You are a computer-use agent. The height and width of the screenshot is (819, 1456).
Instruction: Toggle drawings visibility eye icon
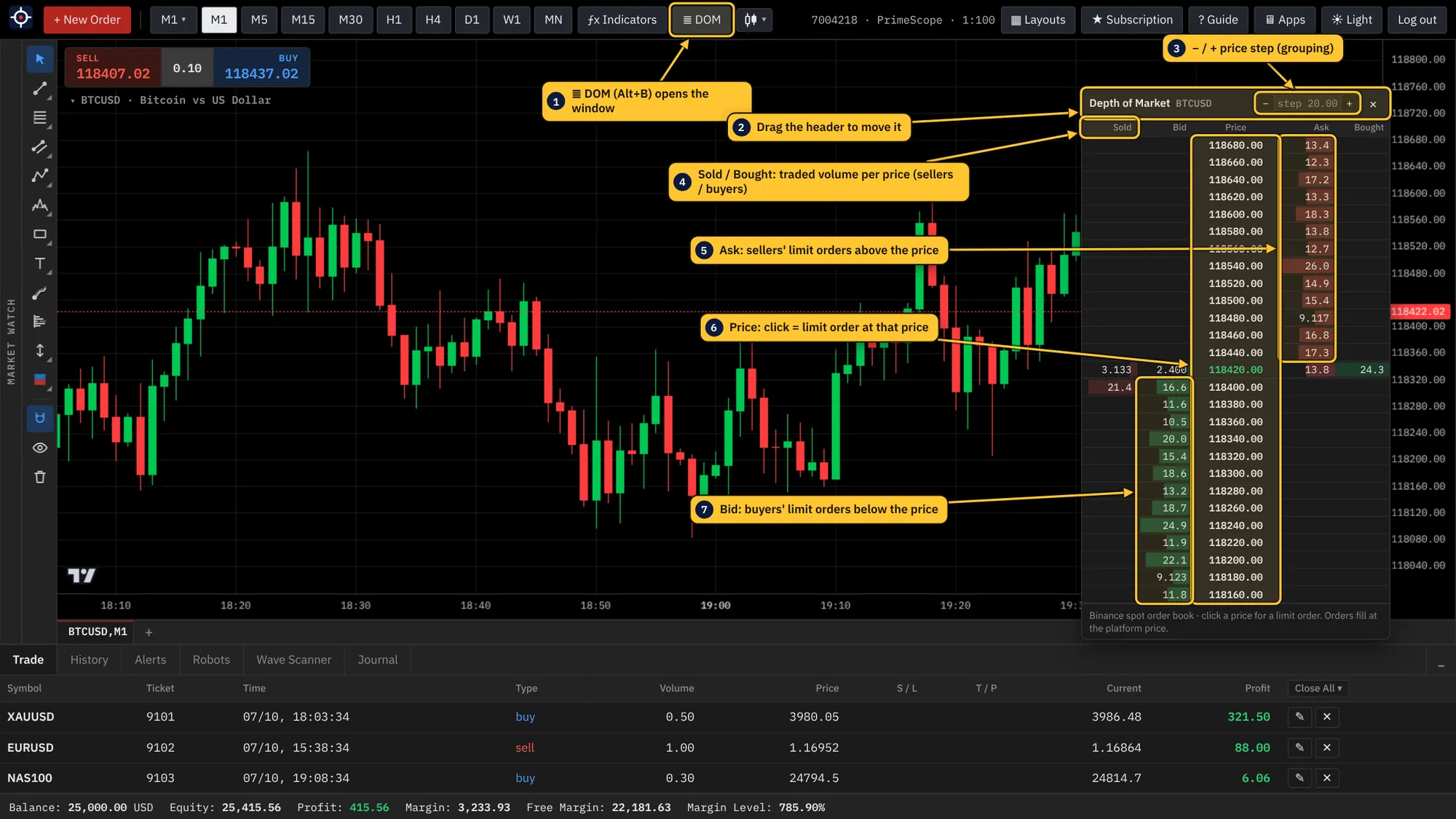coord(40,448)
